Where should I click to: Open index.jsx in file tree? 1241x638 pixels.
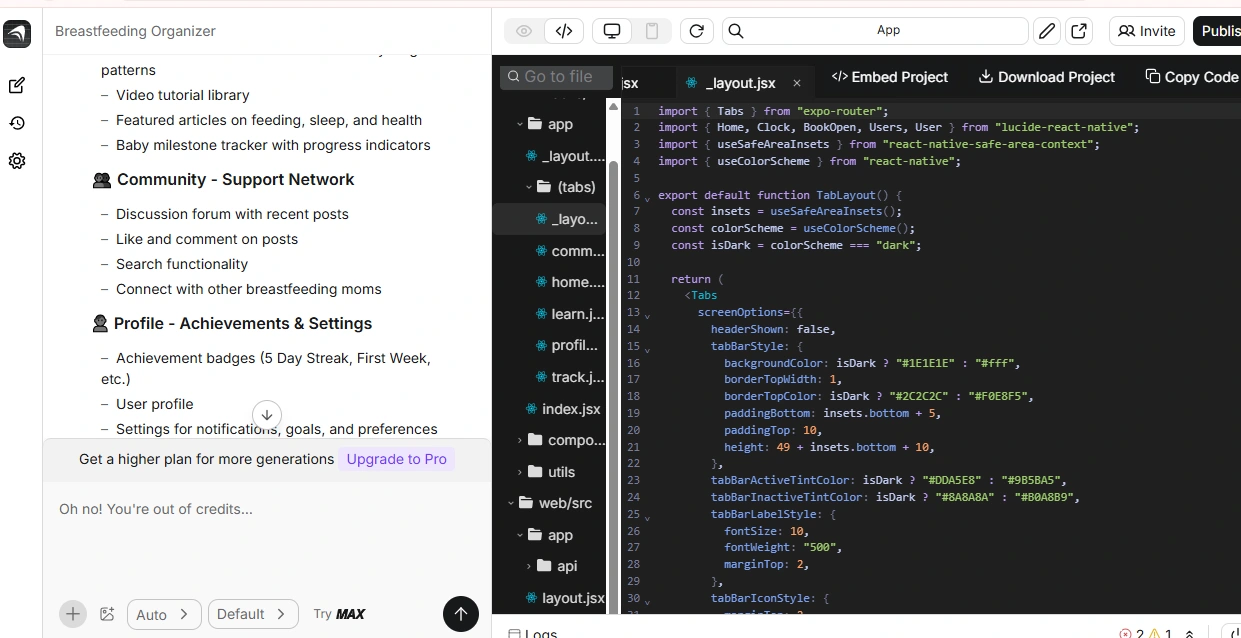(x=563, y=409)
